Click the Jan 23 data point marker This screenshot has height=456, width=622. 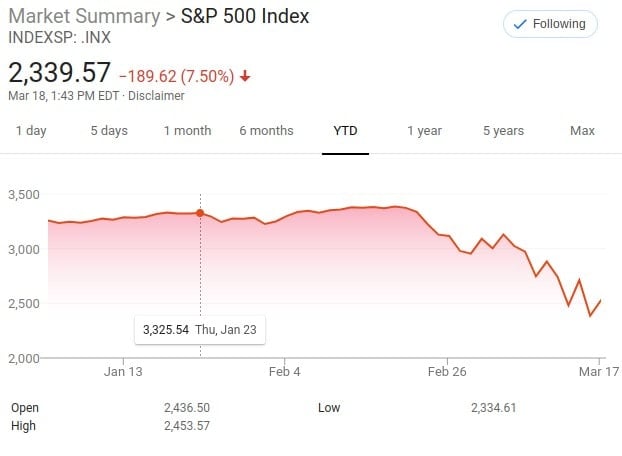pos(200,213)
